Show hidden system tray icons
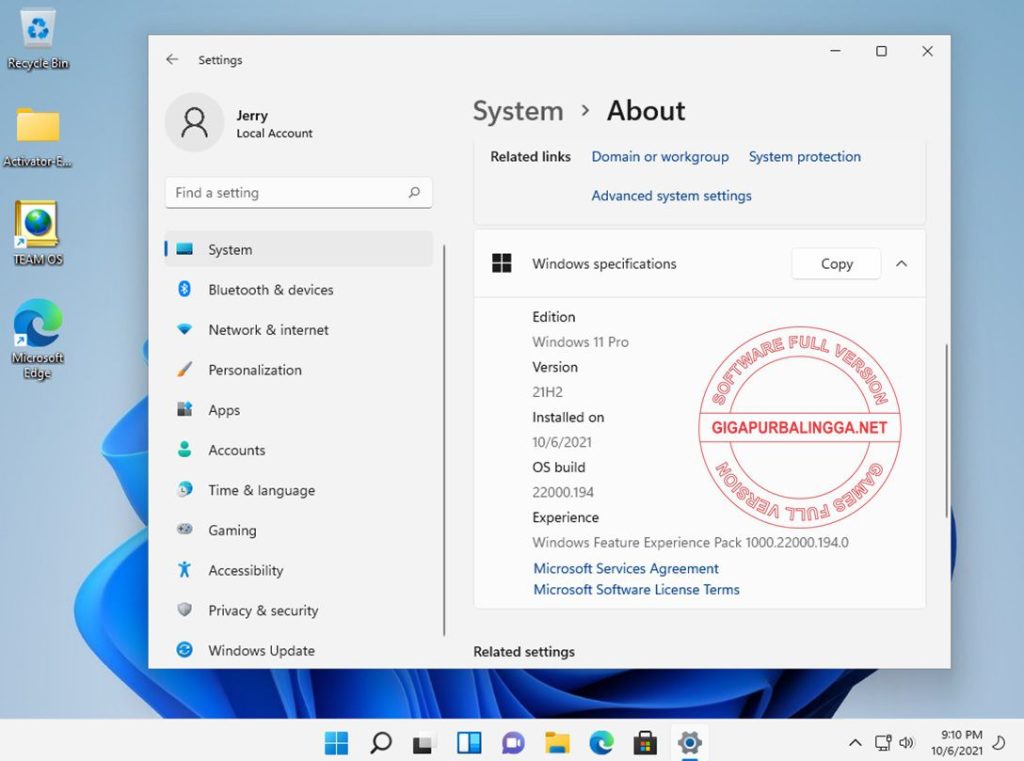1024x761 pixels. click(855, 743)
